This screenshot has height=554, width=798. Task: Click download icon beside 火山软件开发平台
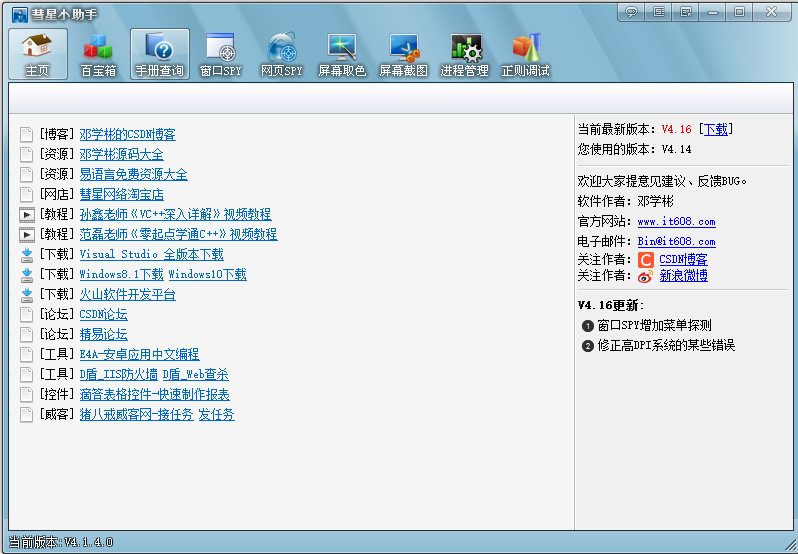click(27, 295)
